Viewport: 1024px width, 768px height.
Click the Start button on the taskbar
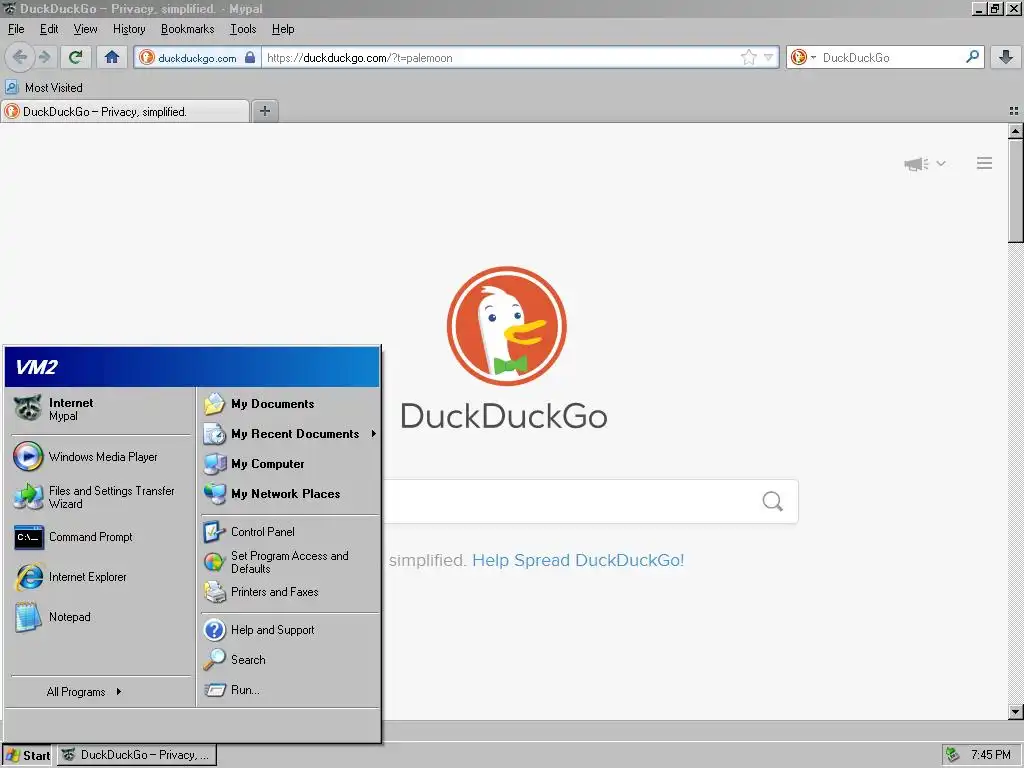(27, 755)
